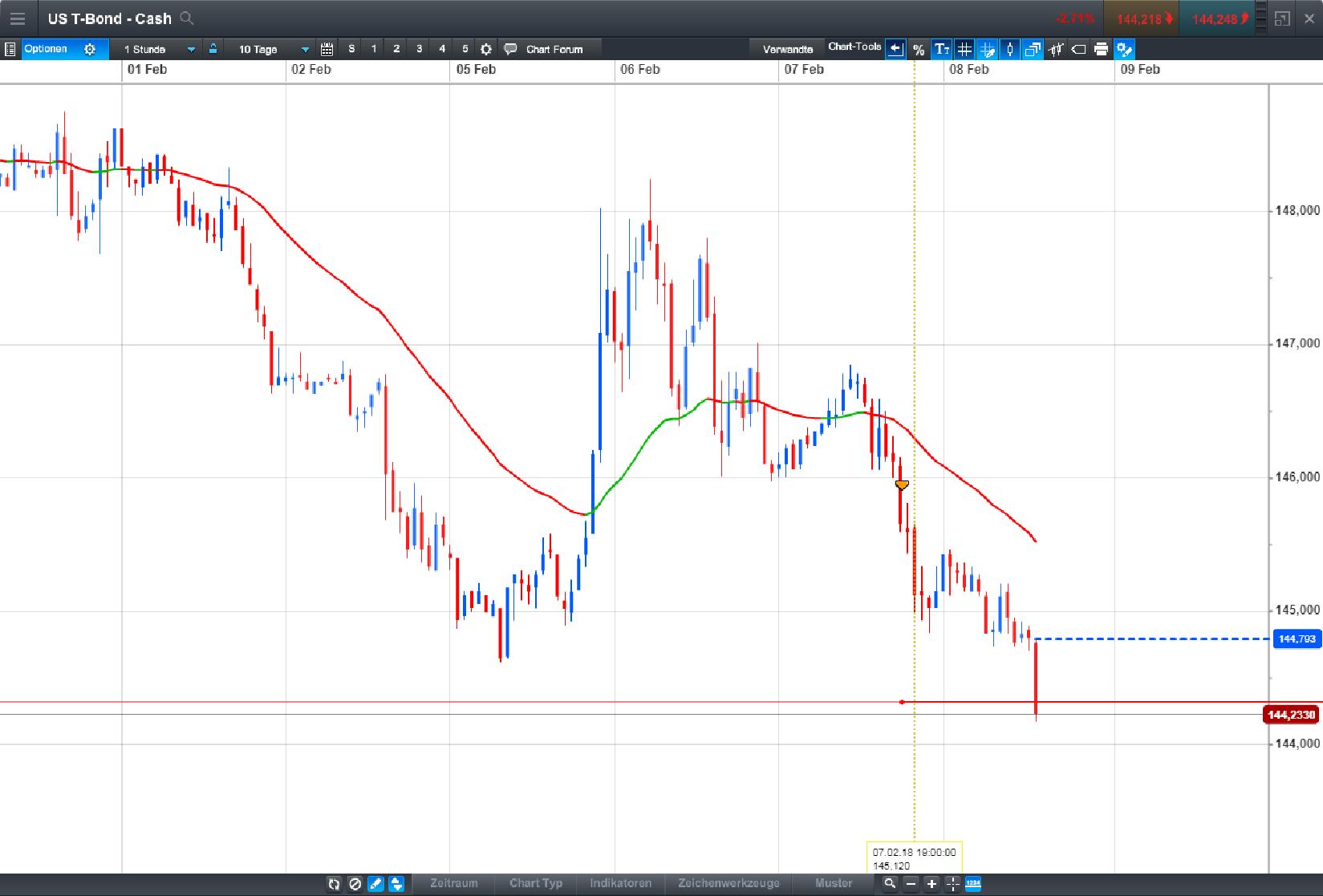Open the 1 Stunde timeframe dropdown
1323x896 pixels.
tap(191, 49)
